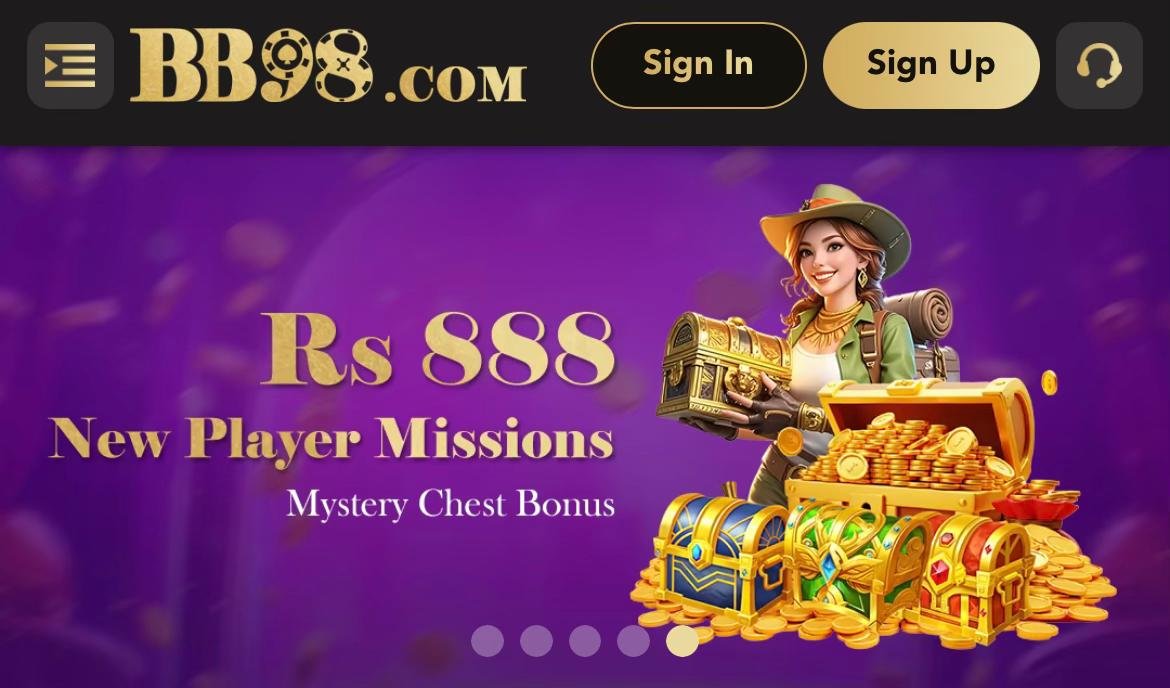Viewport: 1170px width, 688px height.
Task: Select the highlighted fifth carousel dot
Action: (x=682, y=641)
